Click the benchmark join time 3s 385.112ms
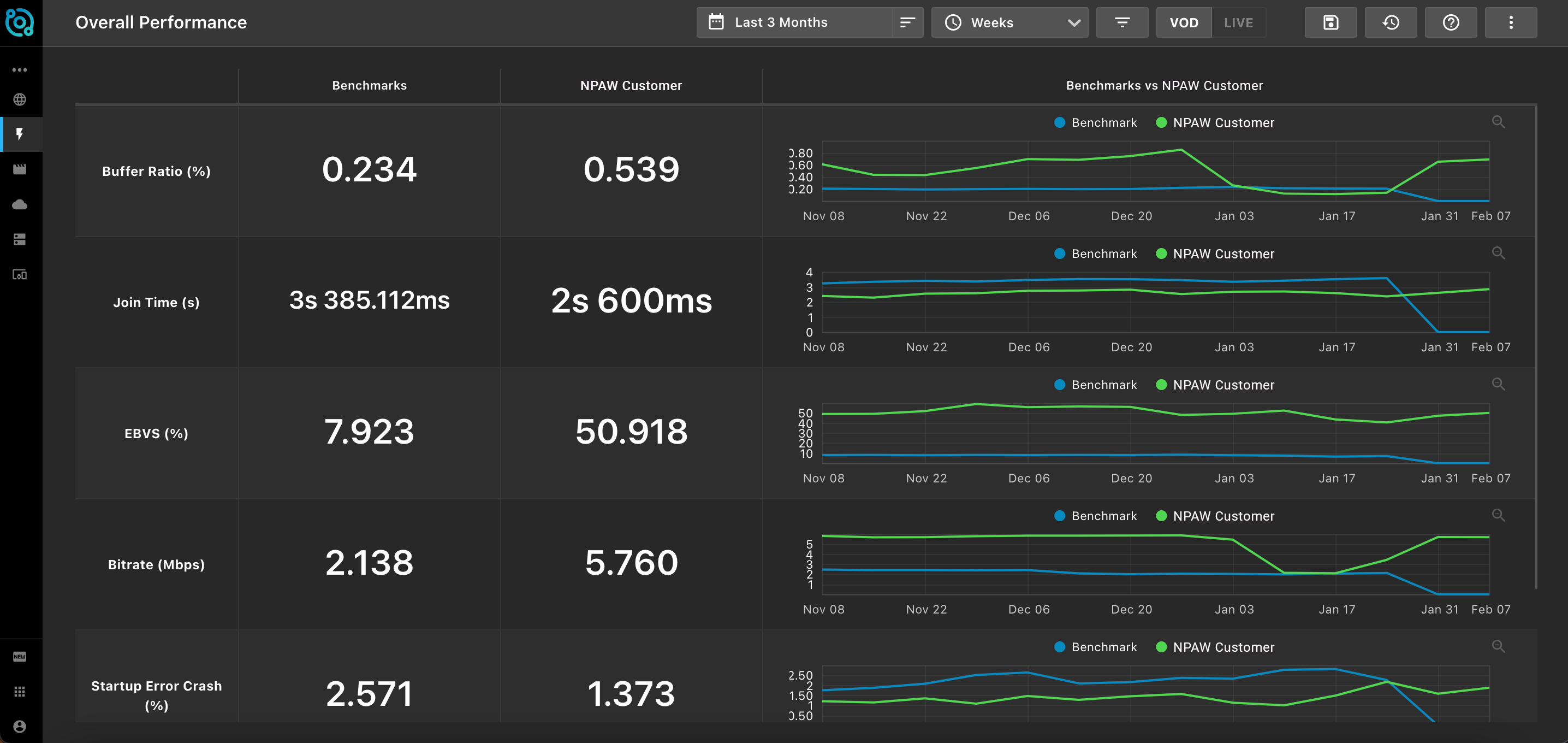The width and height of the screenshot is (1568, 743). coord(370,300)
